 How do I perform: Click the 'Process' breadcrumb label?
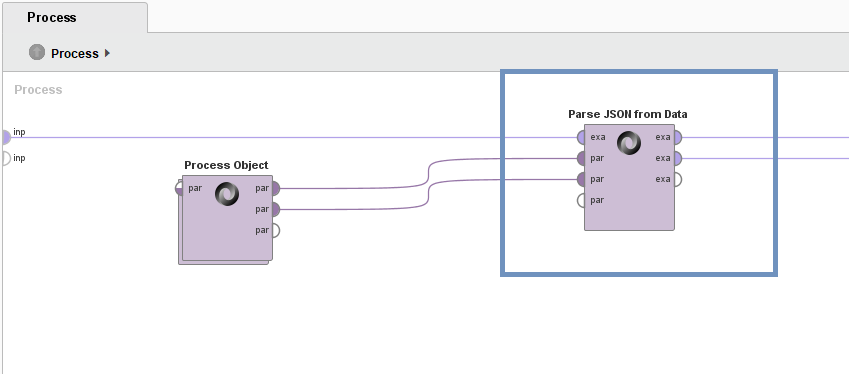(x=75, y=54)
